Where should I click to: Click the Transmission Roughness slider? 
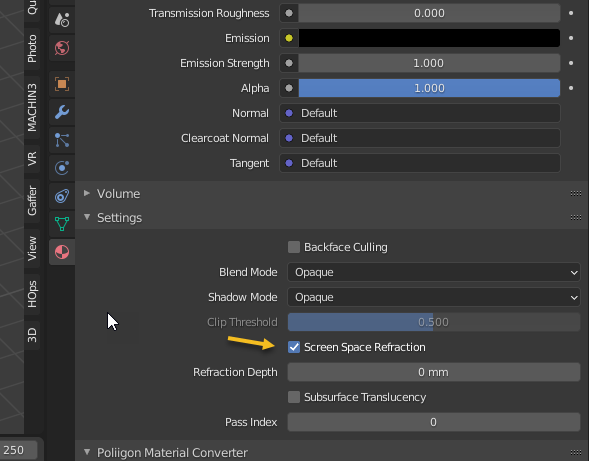(x=429, y=13)
